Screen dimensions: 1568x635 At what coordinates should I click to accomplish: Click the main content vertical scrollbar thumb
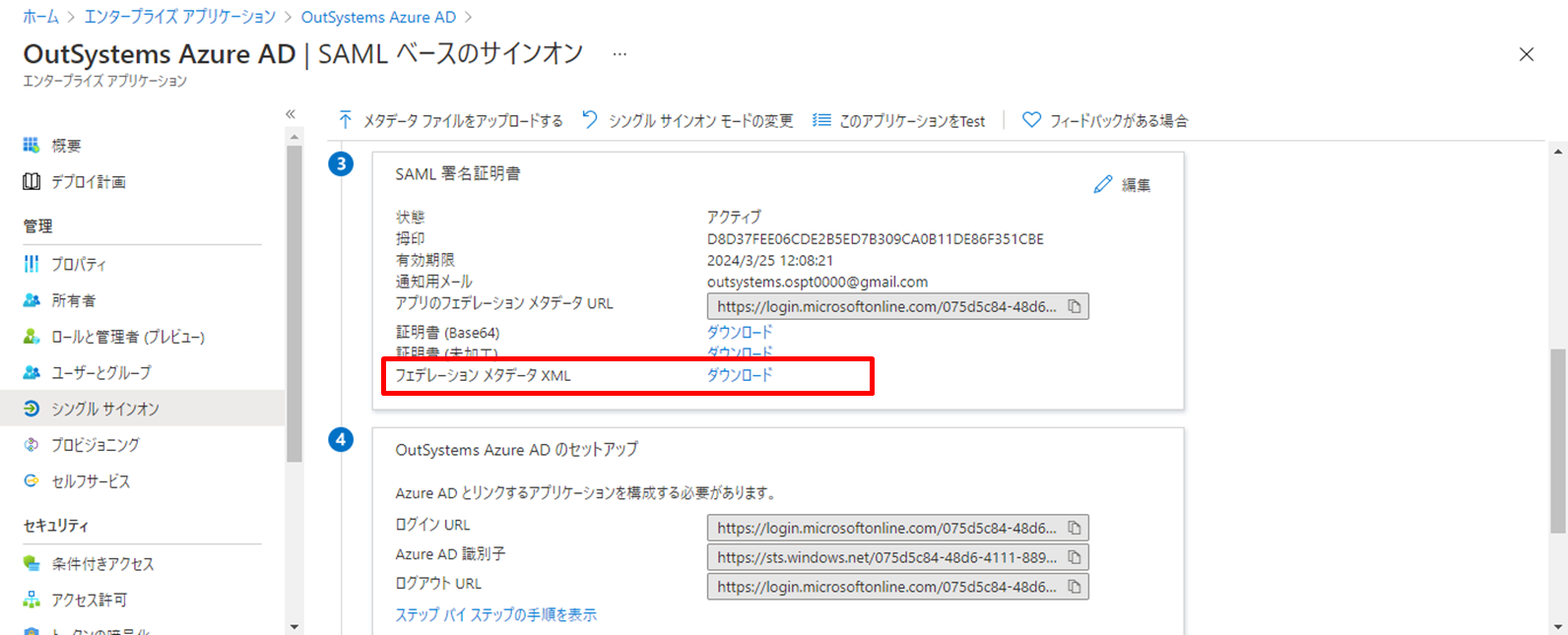click(1557, 441)
